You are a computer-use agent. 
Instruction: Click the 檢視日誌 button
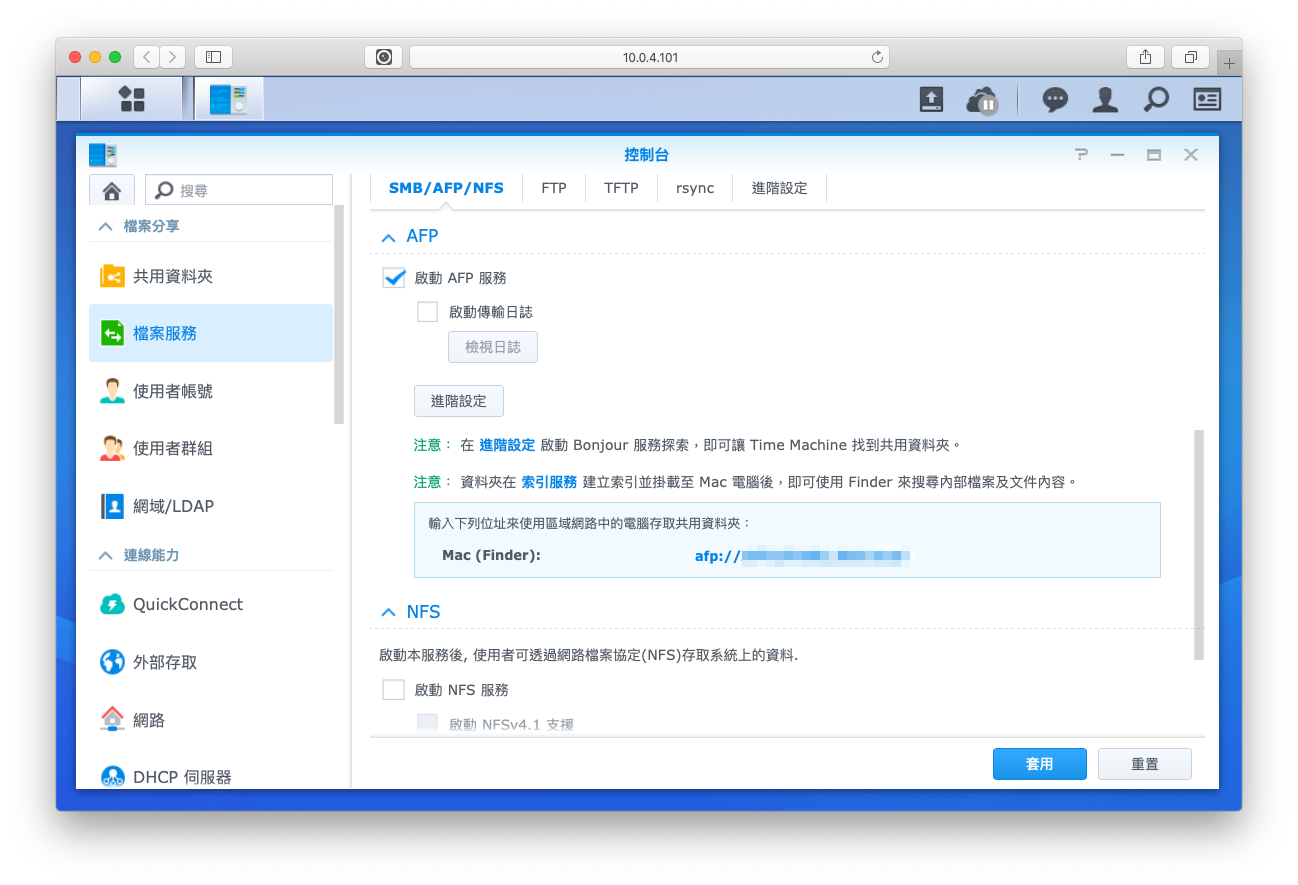click(493, 347)
